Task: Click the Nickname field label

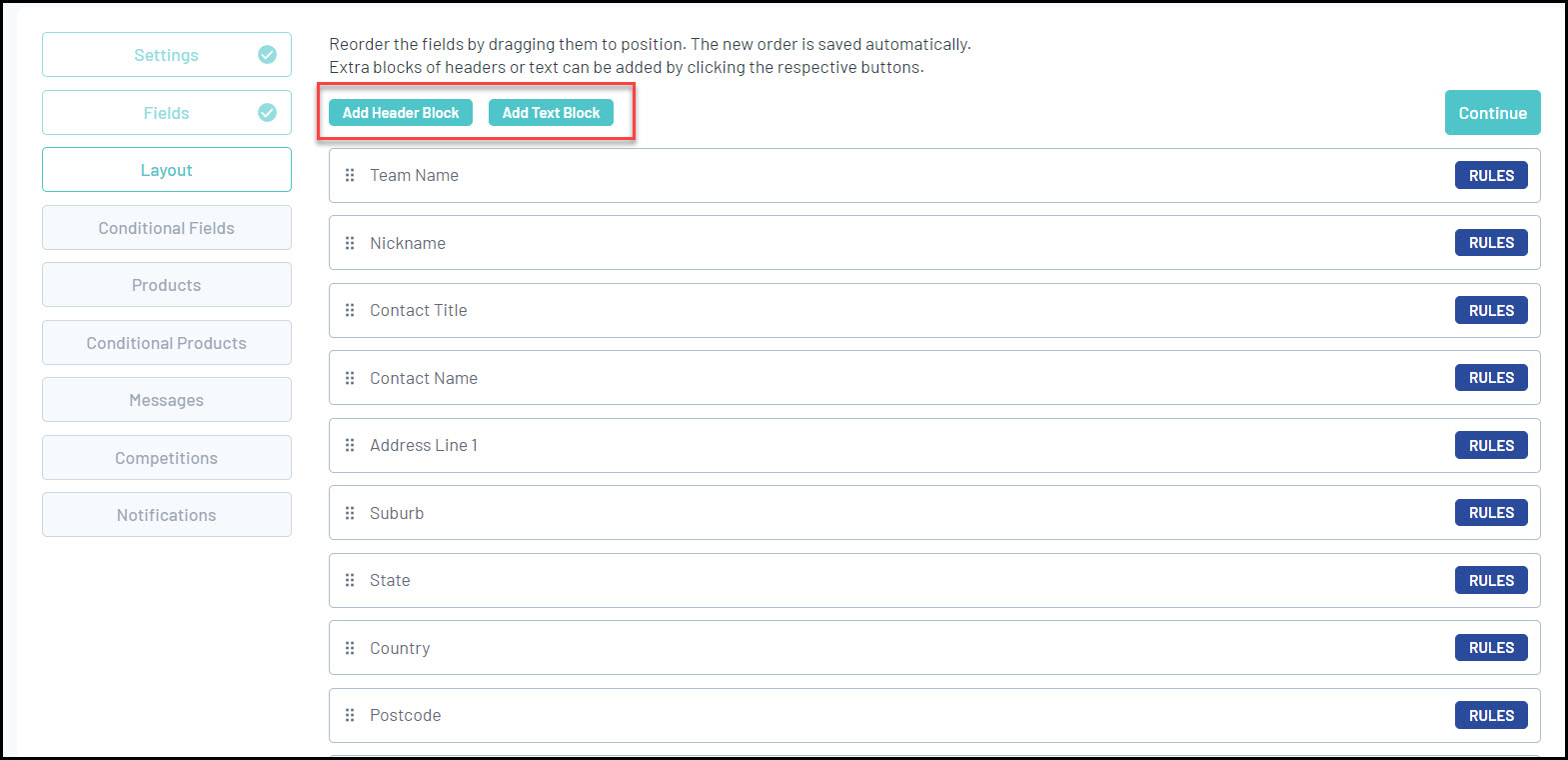Action: [408, 243]
